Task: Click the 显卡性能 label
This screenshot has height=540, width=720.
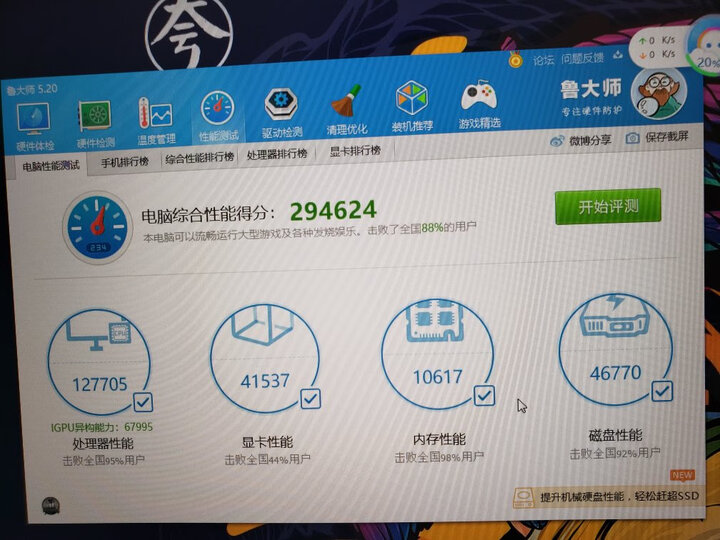Action: (x=267, y=442)
